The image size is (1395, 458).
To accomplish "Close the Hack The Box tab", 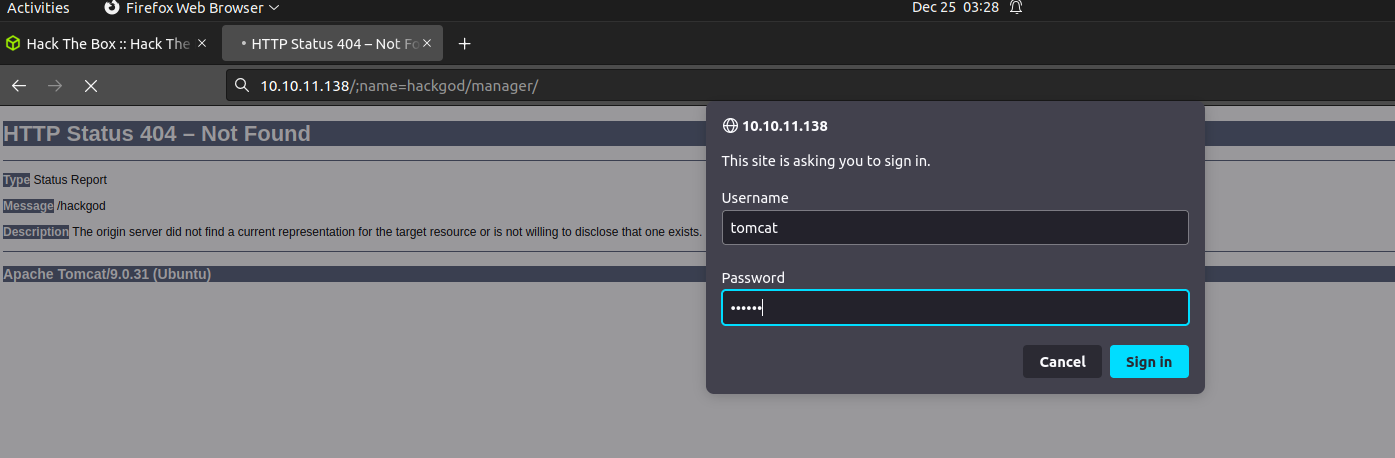I will (x=202, y=44).
